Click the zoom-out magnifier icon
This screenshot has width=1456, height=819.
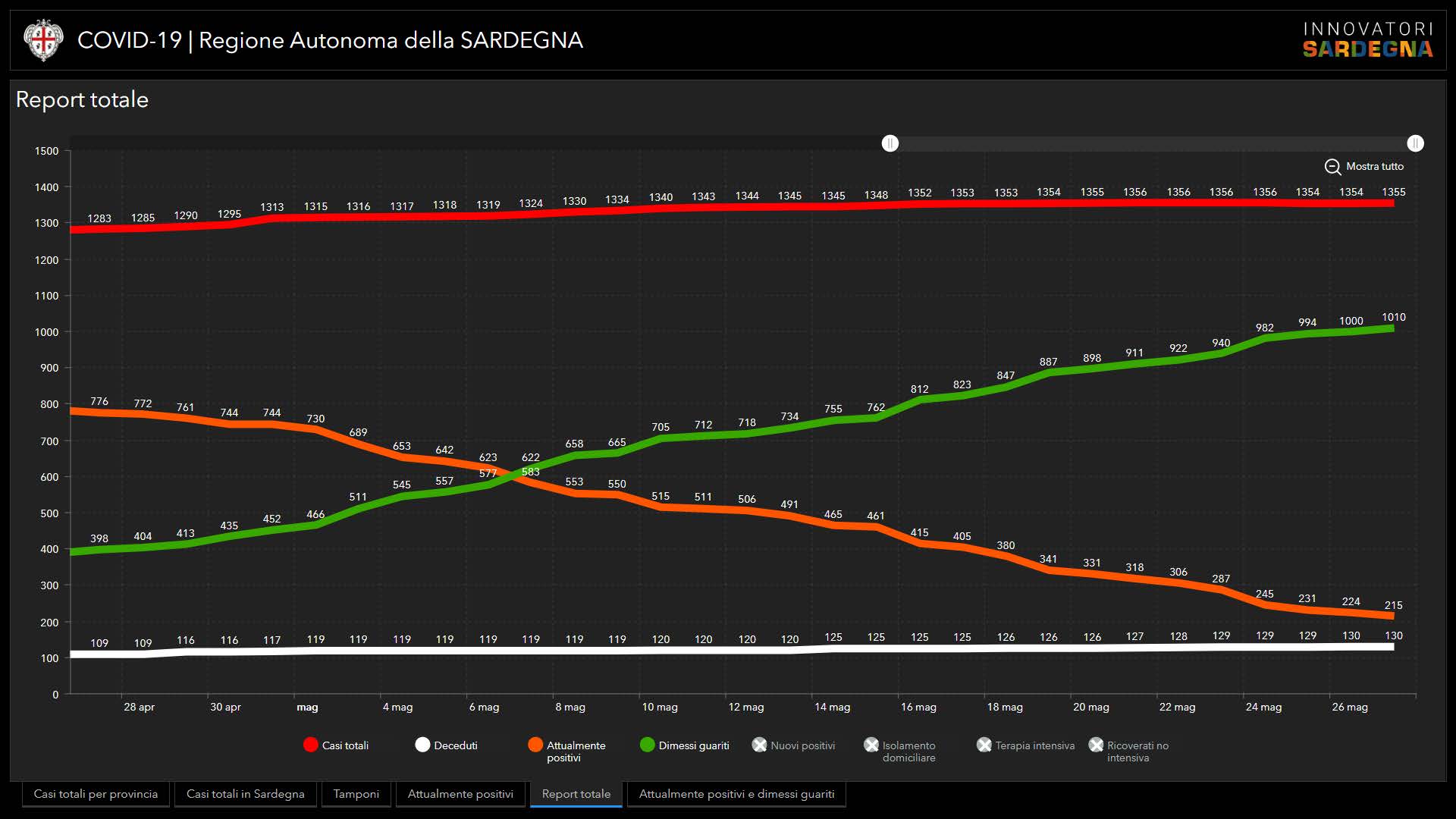(1332, 167)
